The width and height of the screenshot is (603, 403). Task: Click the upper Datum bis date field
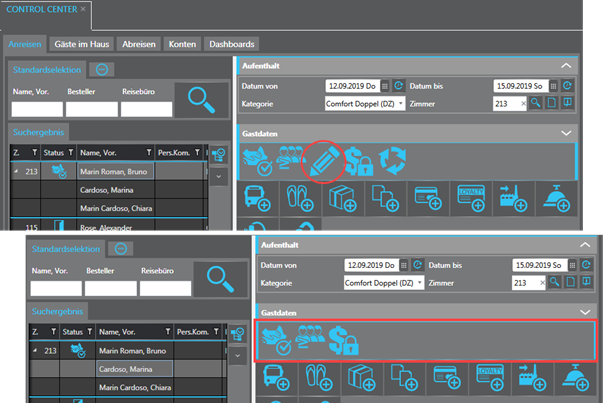tap(519, 86)
